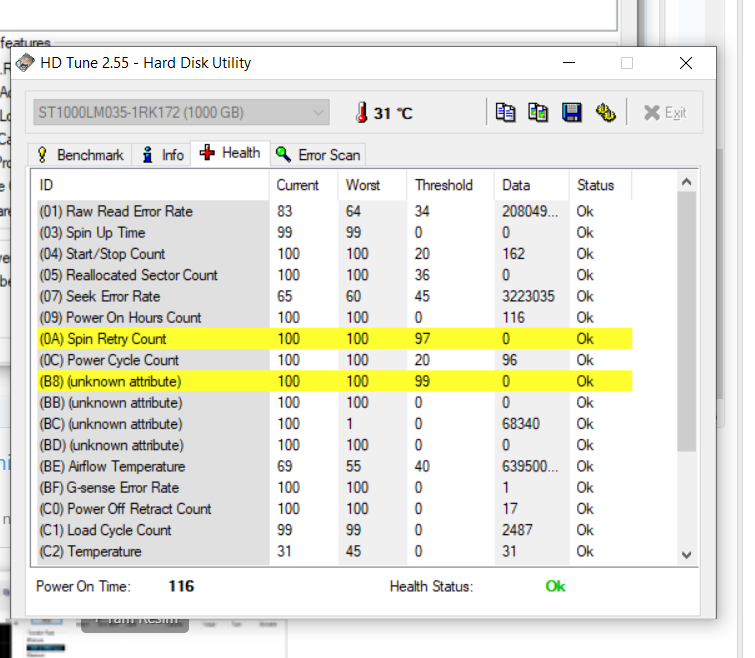
Task: Go to the Error Scan tab
Action: coord(318,155)
